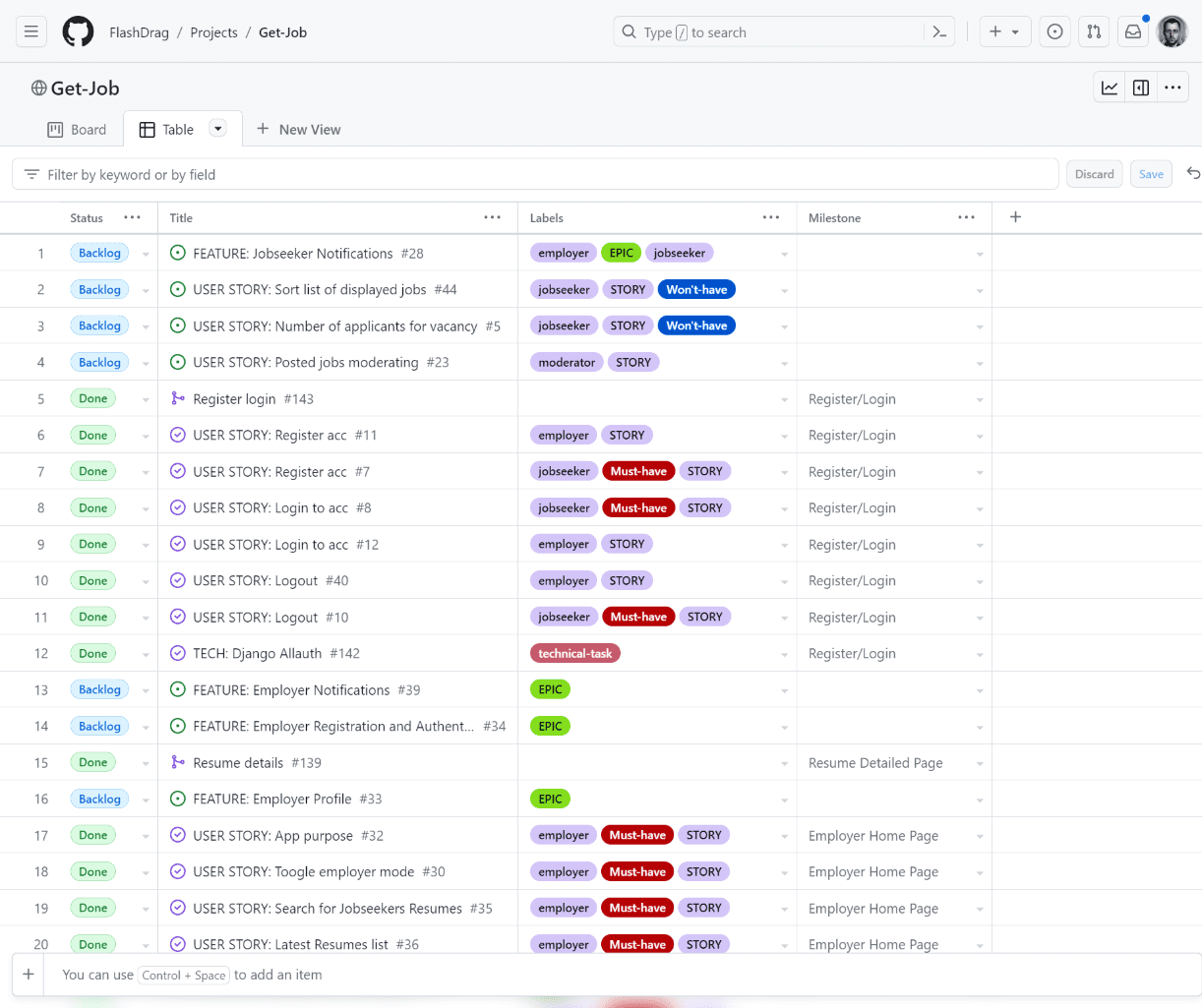
Task: Click open issue icon for Jobseeker Notifications
Action: (x=178, y=253)
